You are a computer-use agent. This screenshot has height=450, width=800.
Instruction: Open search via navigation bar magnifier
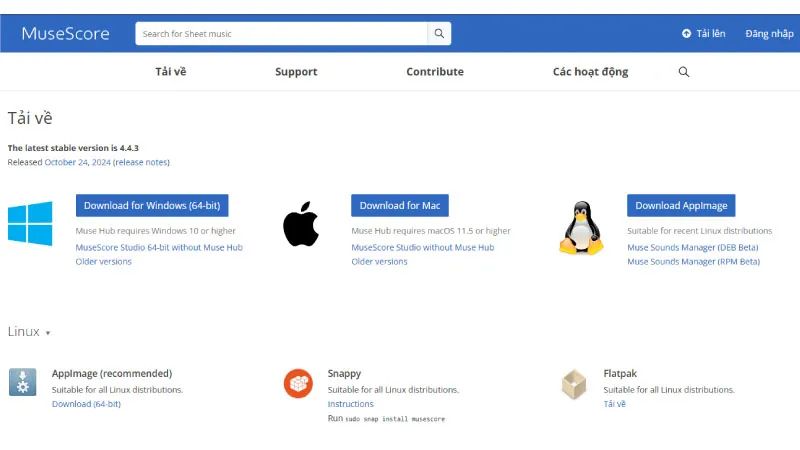(684, 72)
